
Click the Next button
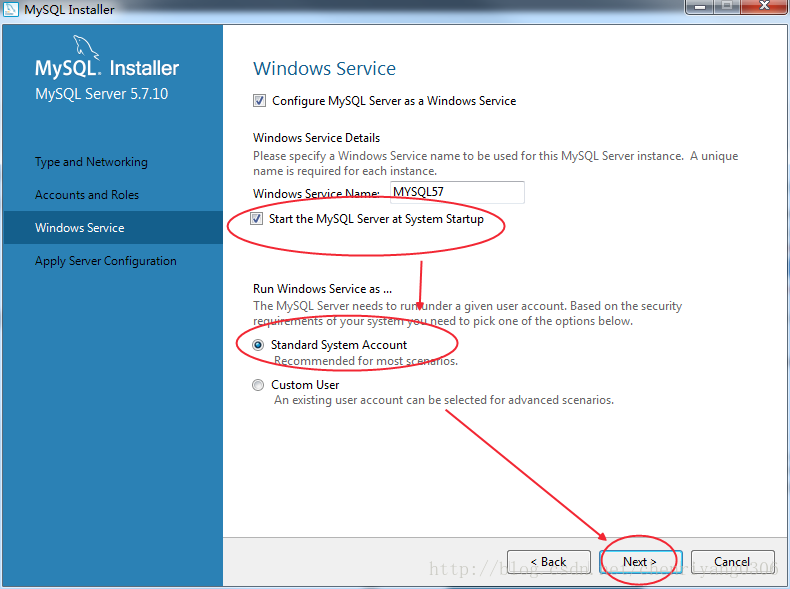[640, 562]
